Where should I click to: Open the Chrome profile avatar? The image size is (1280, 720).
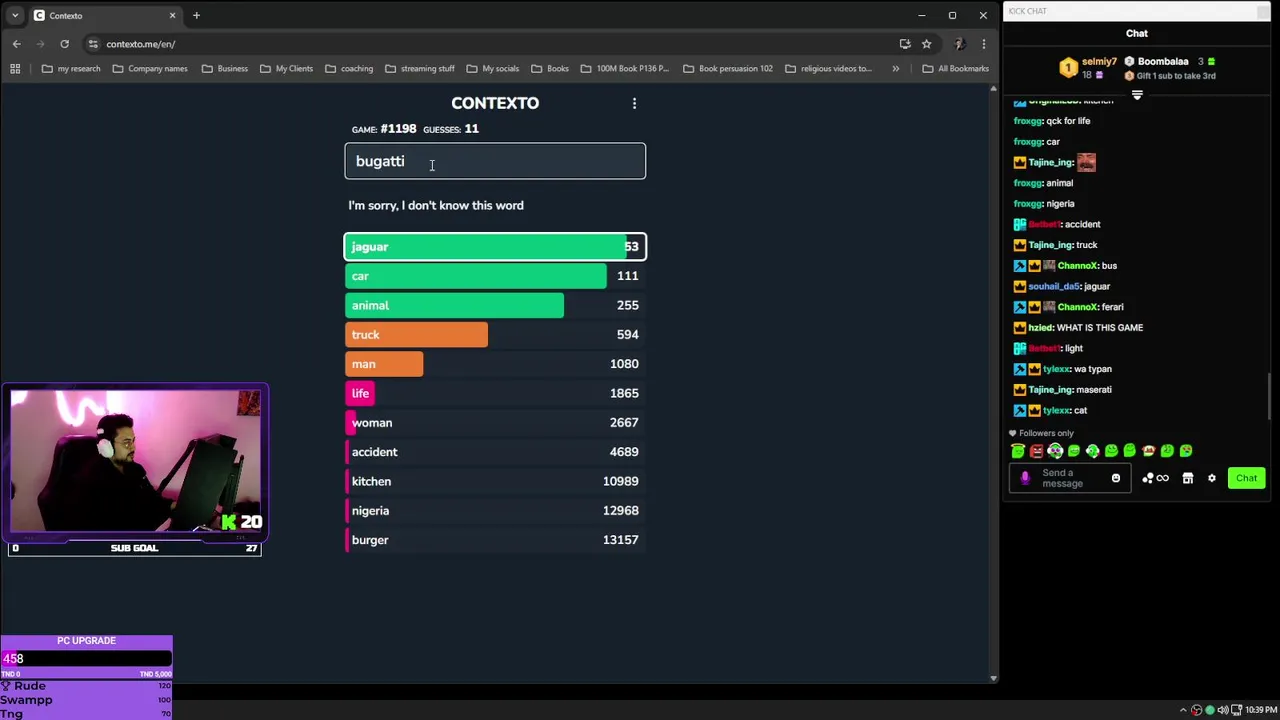(x=959, y=44)
